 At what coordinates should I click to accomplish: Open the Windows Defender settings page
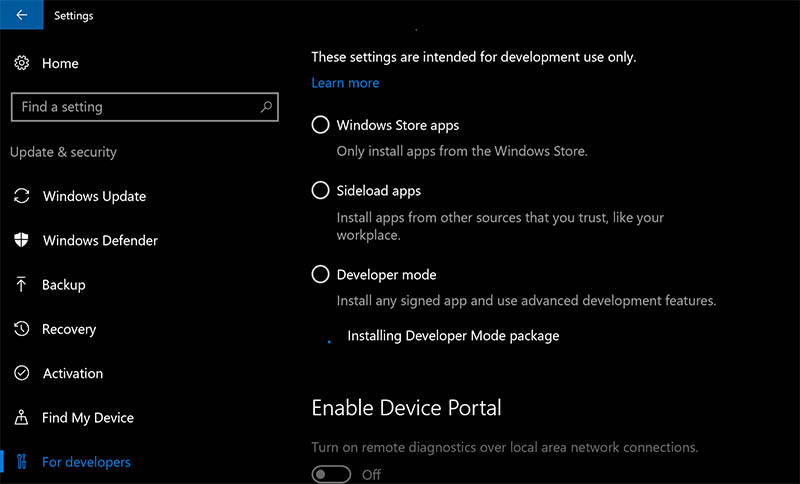click(x=101, y=240)
